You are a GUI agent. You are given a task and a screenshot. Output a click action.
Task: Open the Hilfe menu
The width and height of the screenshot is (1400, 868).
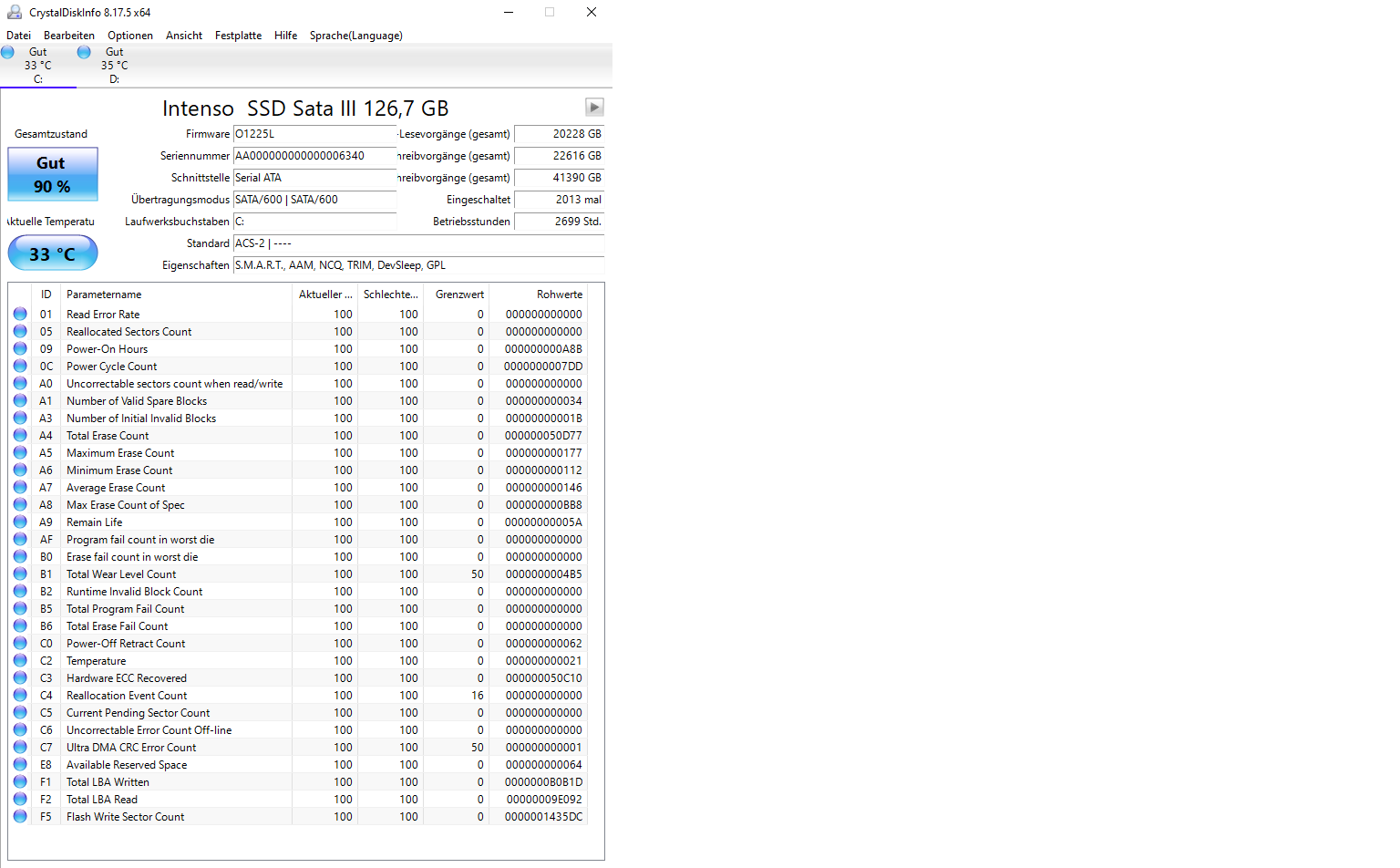pyautogui.click(x=286, y=36)
